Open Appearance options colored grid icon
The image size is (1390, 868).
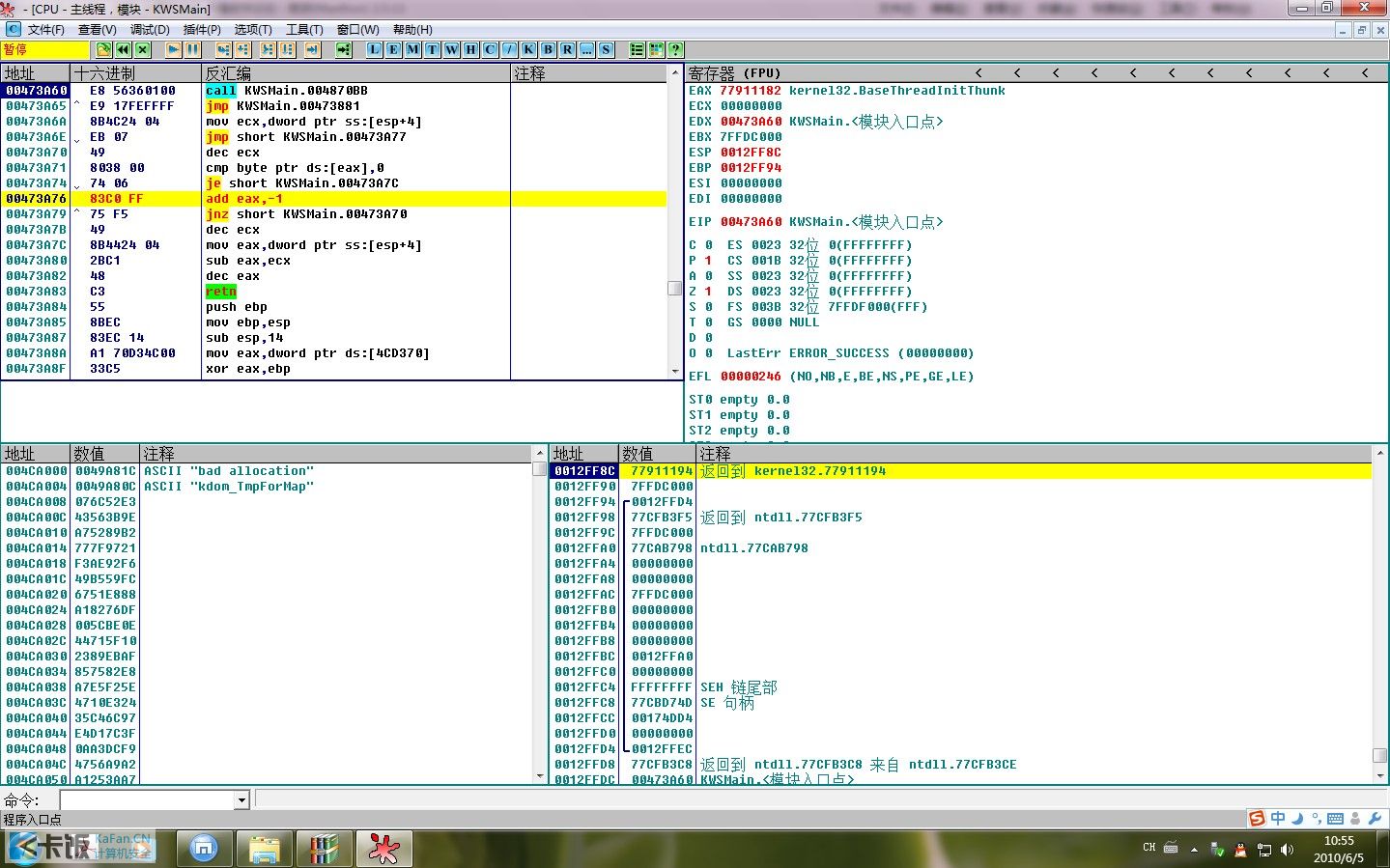tap(657, 49)
